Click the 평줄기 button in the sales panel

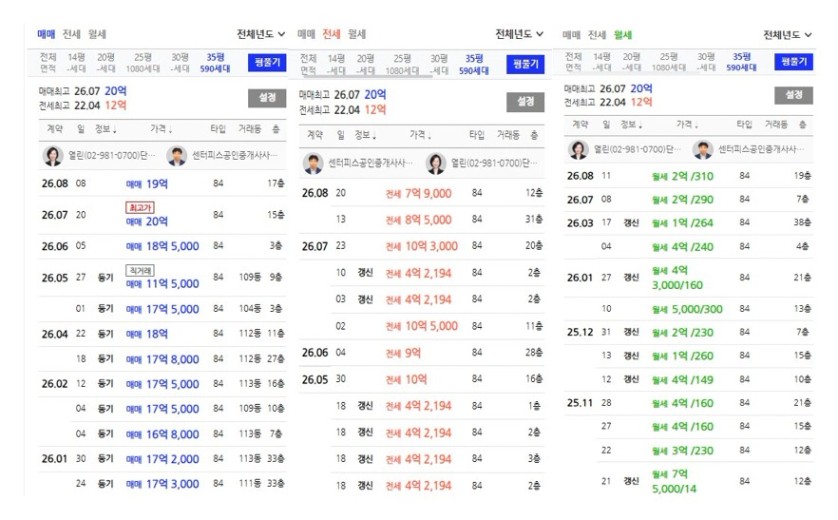267,63
